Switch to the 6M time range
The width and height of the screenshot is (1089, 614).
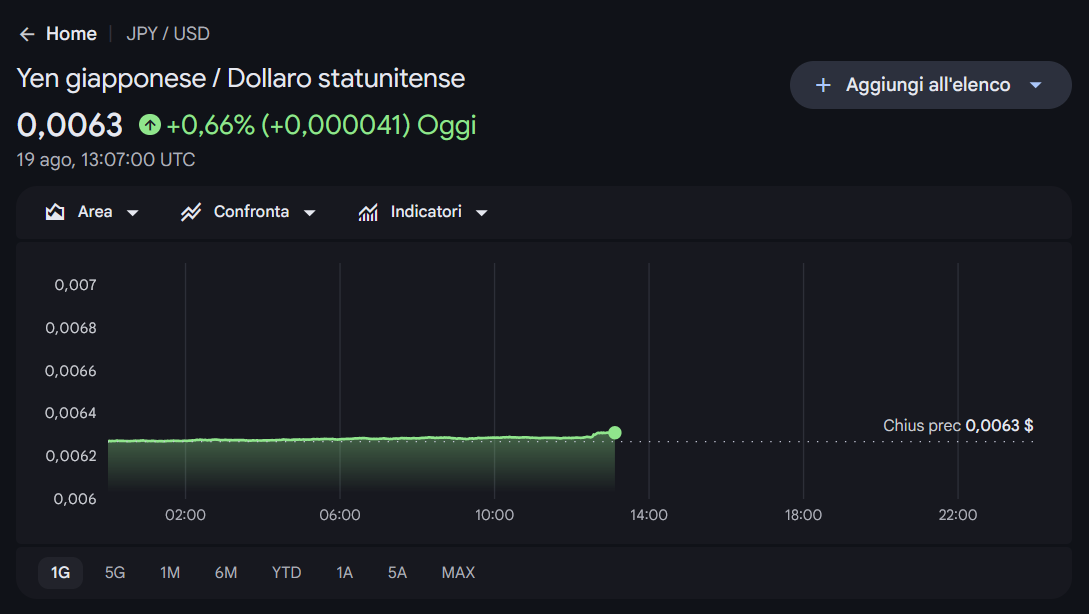[x=226, y=573]
